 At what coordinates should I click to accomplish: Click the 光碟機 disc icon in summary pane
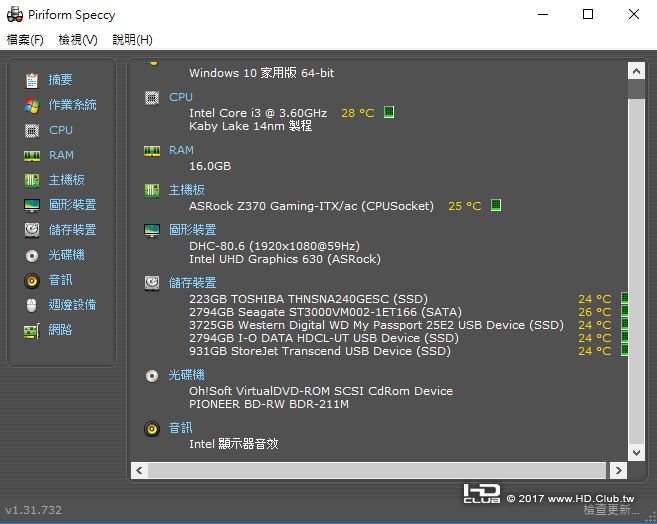pos(152,376)
